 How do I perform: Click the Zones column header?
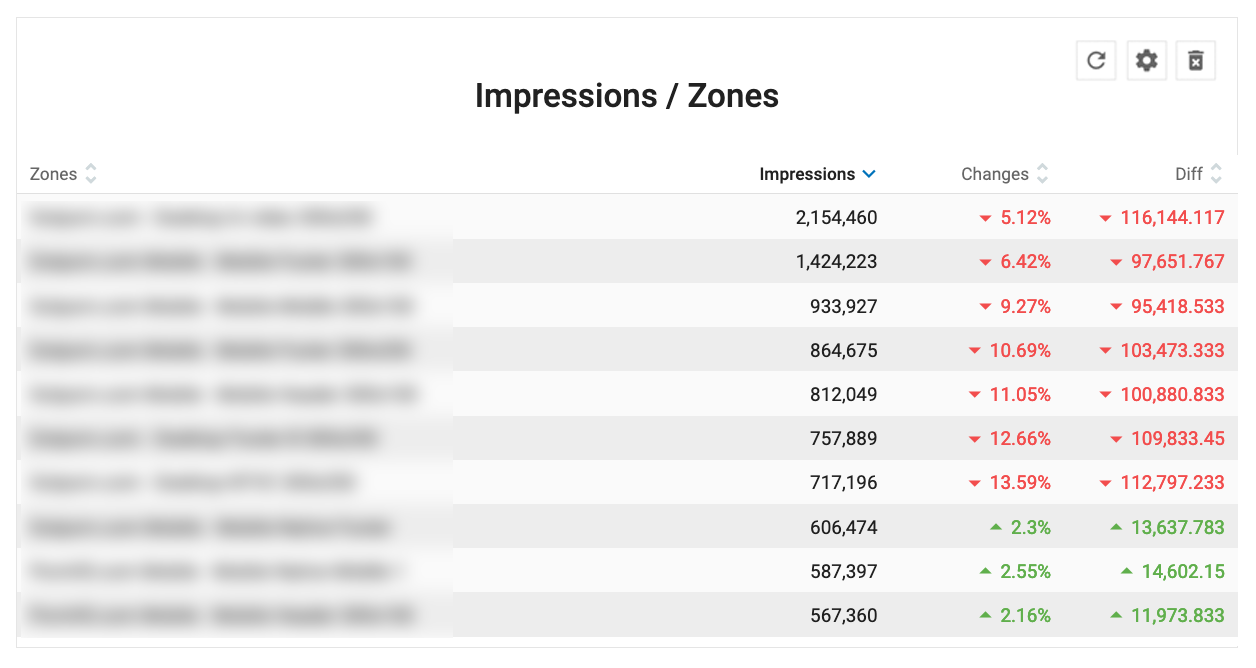click(x=54, y=174)
